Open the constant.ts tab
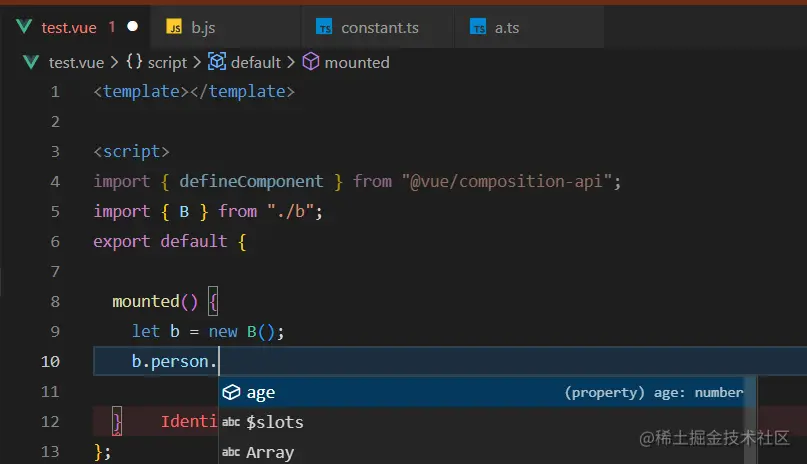 377,27
